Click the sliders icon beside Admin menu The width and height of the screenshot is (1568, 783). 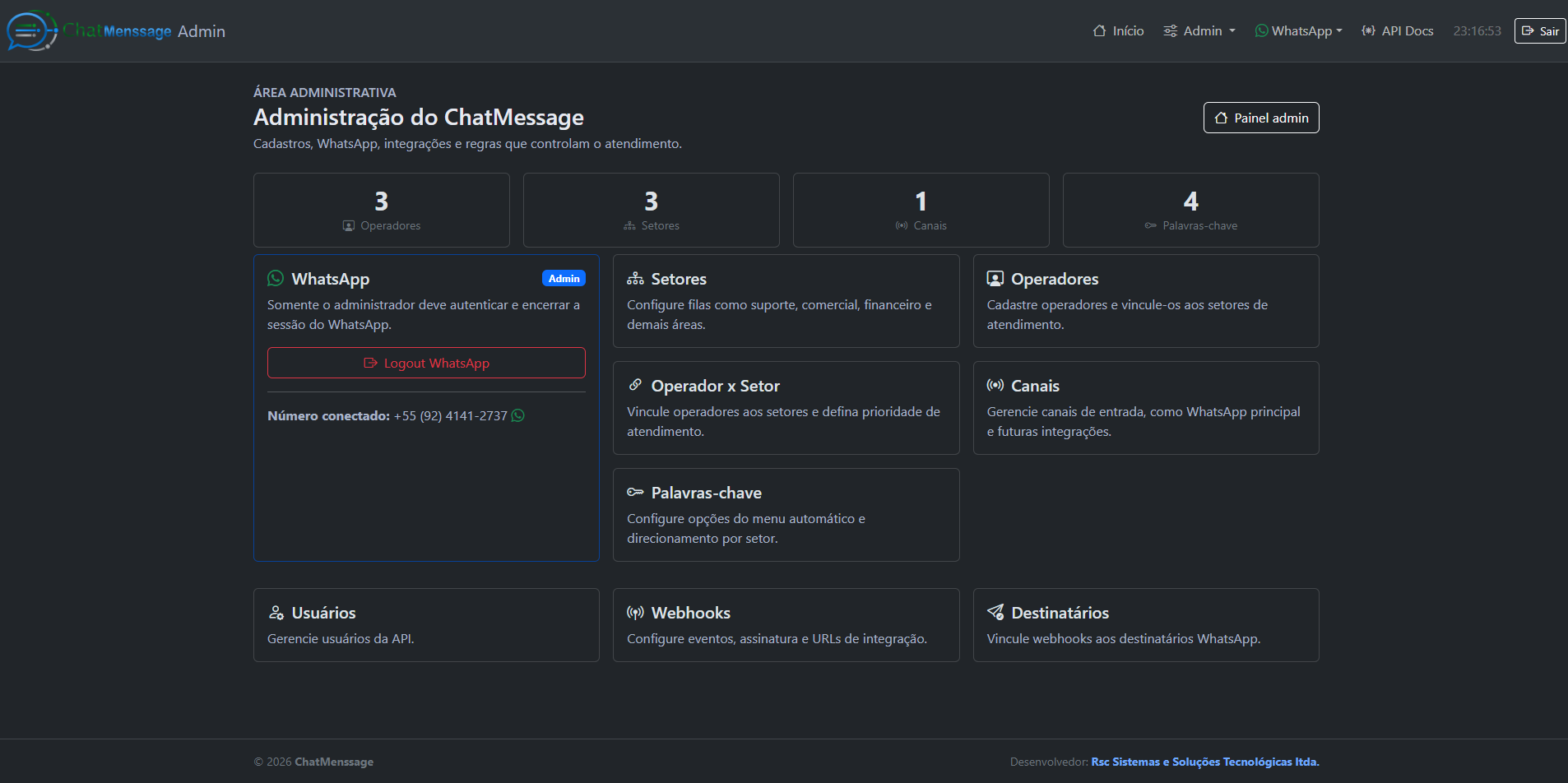click(x=1170, y=31)
